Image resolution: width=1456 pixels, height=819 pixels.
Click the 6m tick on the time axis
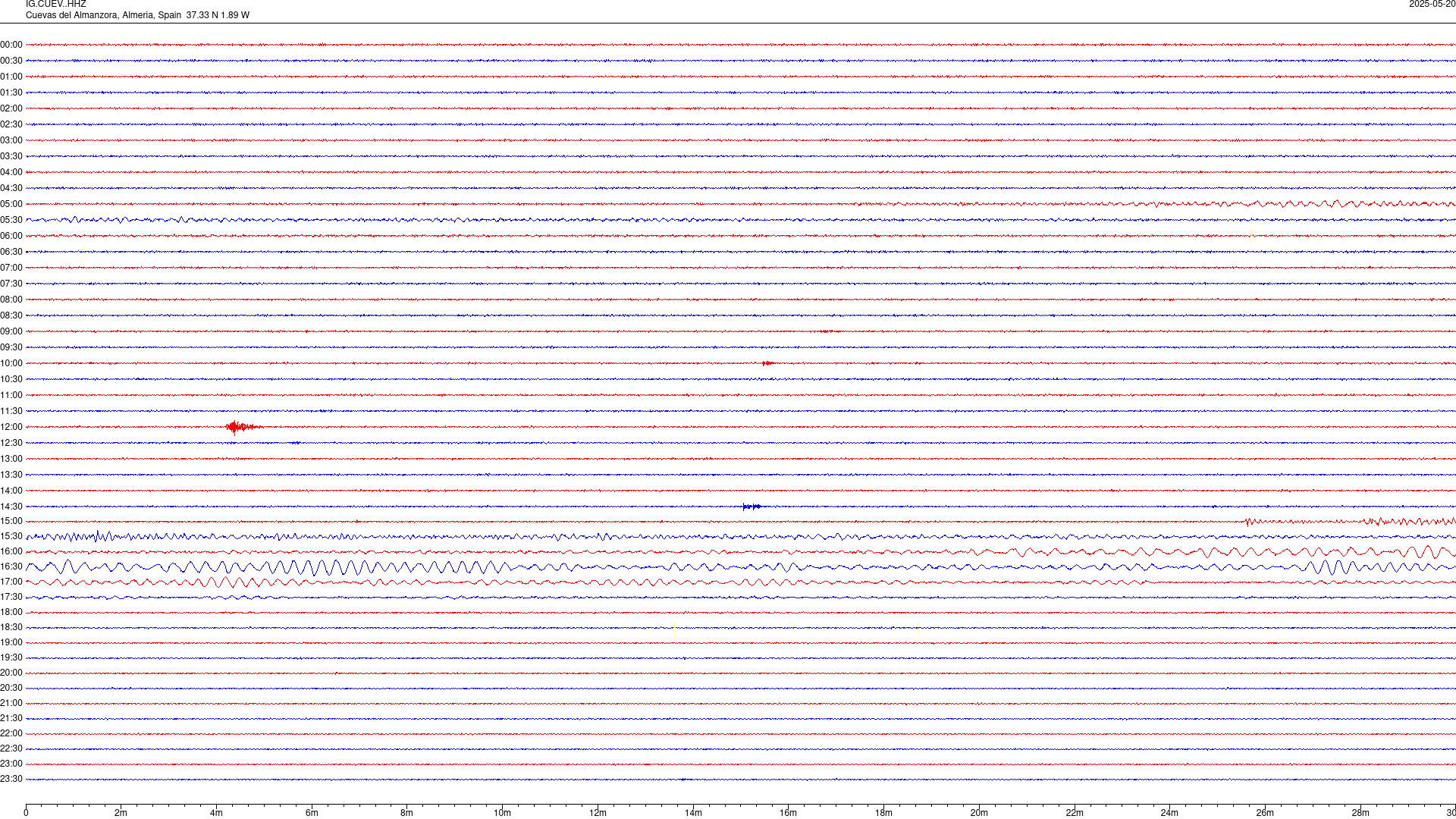312,813
